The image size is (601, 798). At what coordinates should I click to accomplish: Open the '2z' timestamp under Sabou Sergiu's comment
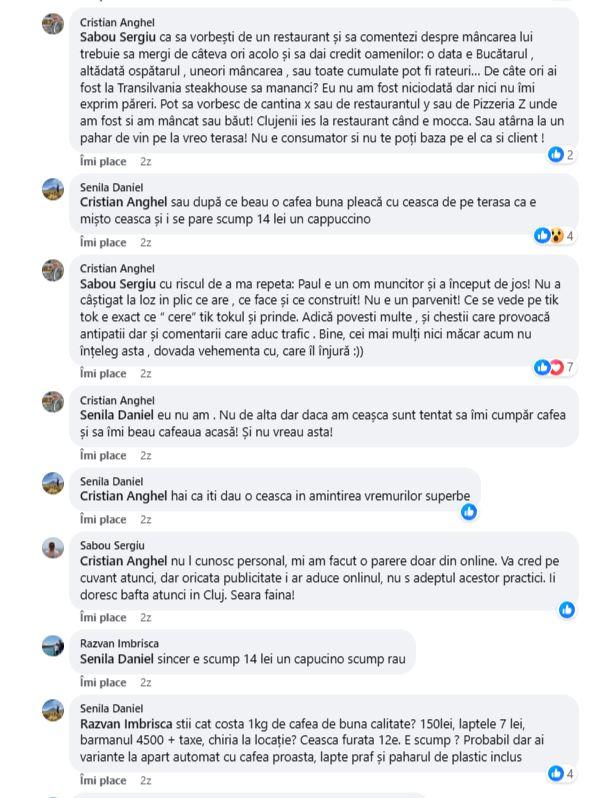[x=146, y=617]
